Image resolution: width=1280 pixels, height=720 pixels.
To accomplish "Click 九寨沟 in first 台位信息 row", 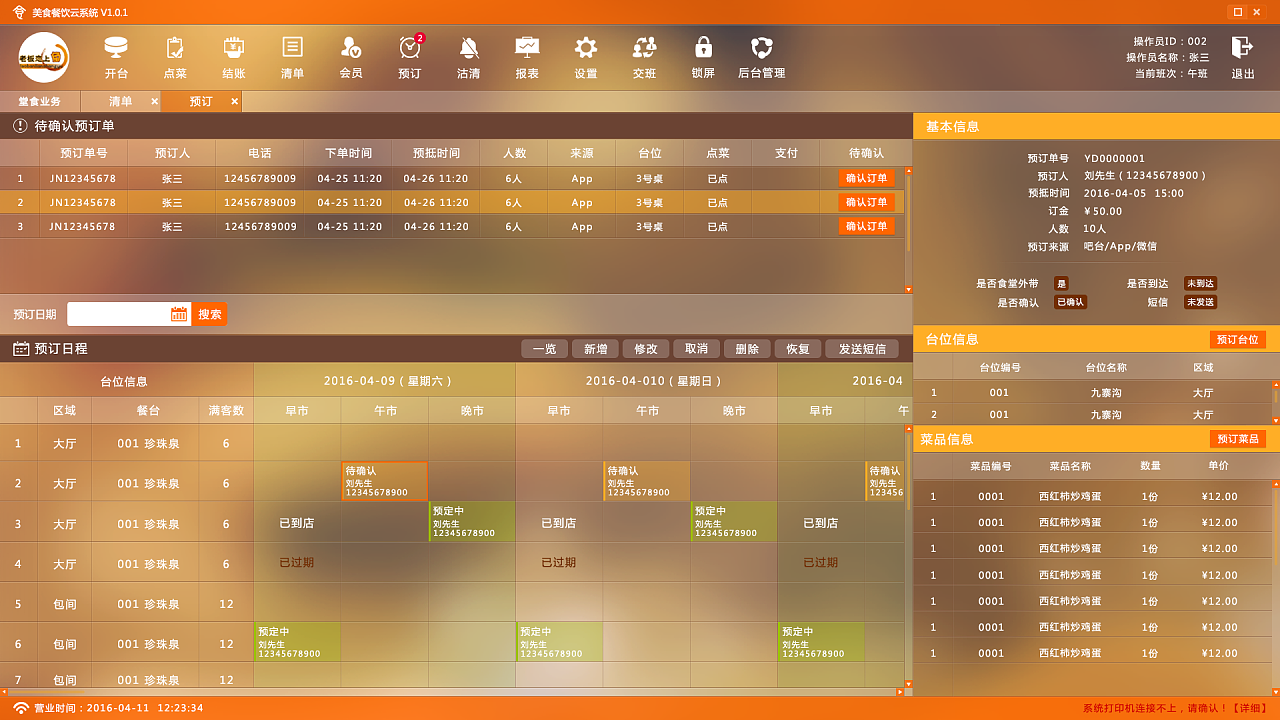I will (1107, 393).
